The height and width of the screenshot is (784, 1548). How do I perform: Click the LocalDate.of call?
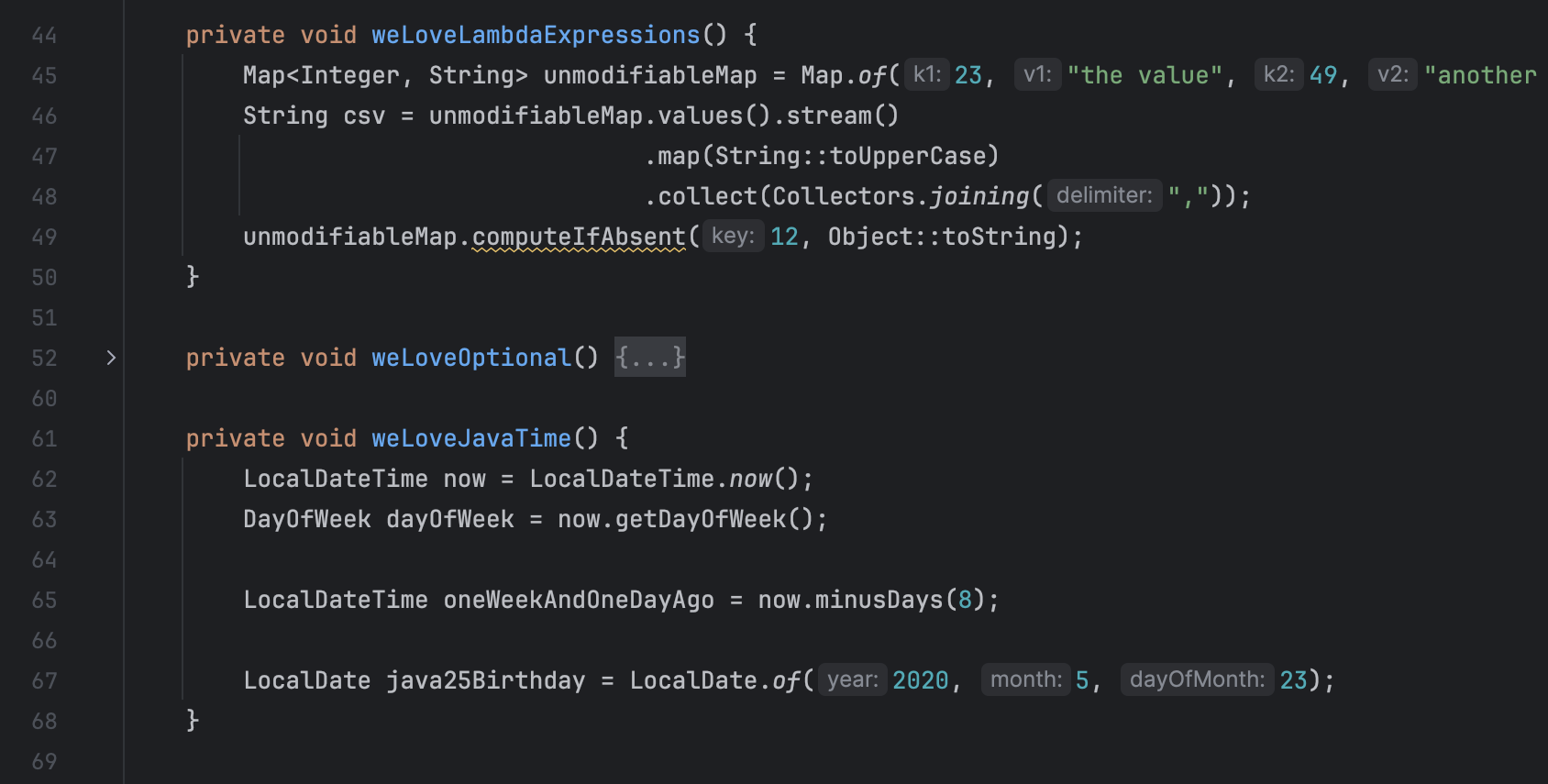(715, 680)
